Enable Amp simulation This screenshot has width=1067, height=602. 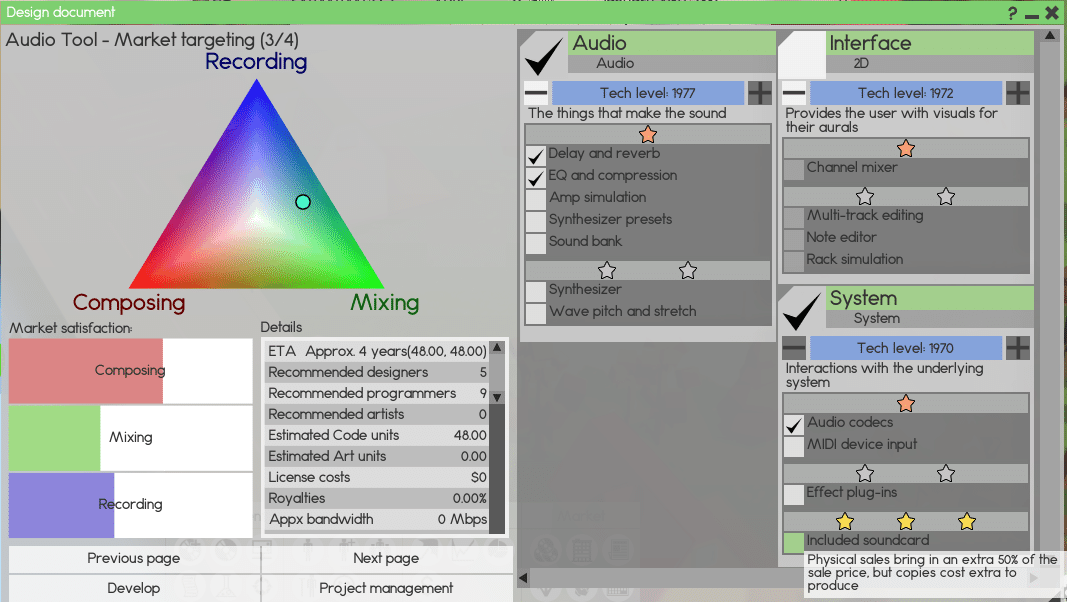(x=536, y=199)
